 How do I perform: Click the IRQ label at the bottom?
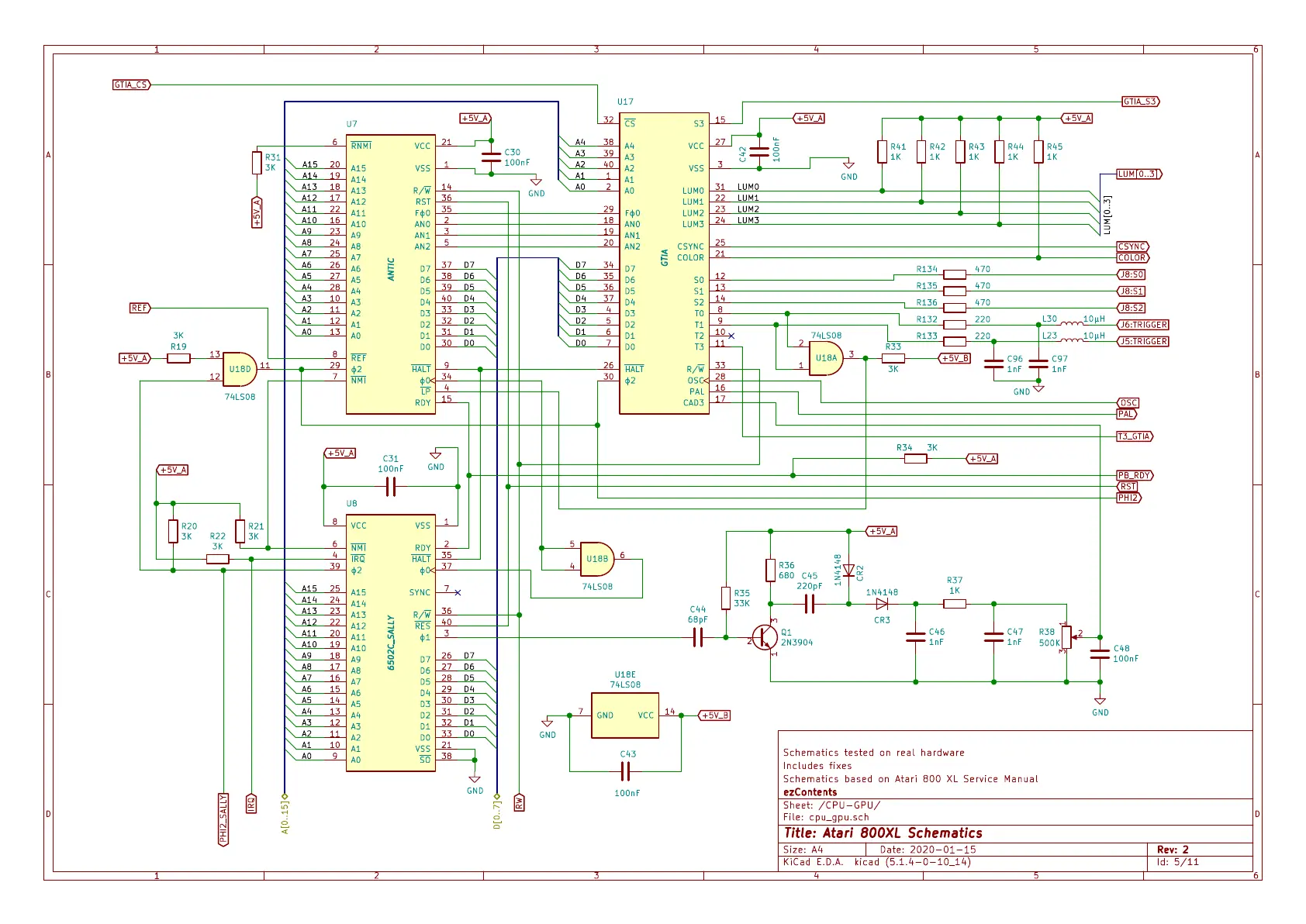point(251,803)
